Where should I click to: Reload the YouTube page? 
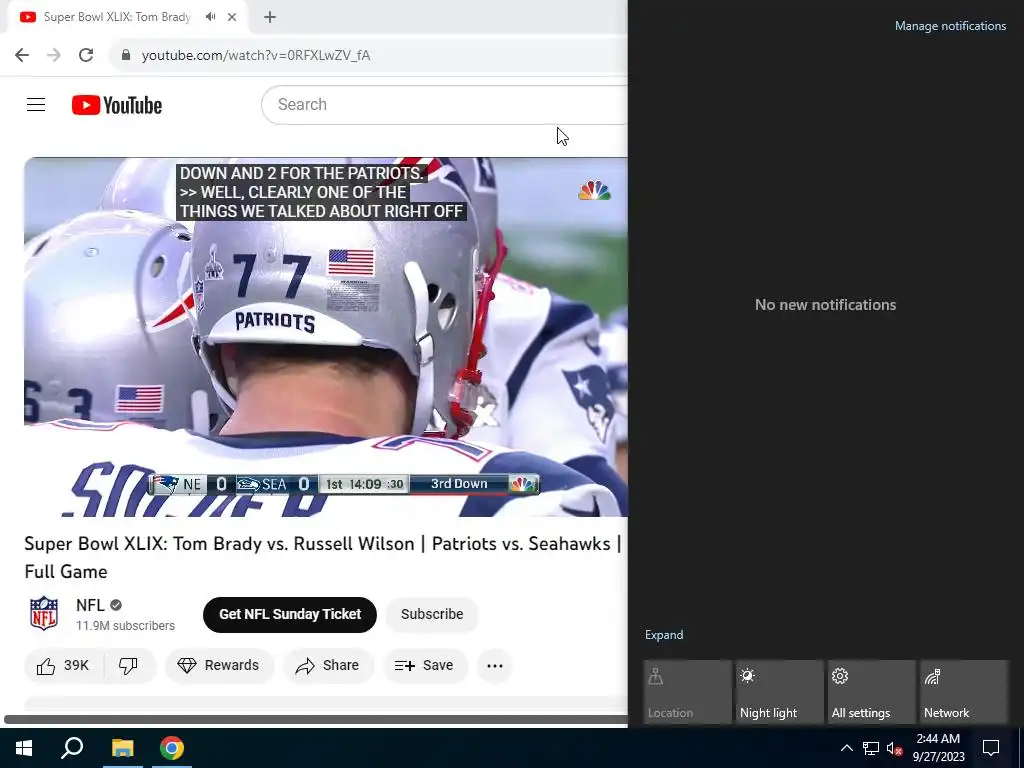[86, 55]
